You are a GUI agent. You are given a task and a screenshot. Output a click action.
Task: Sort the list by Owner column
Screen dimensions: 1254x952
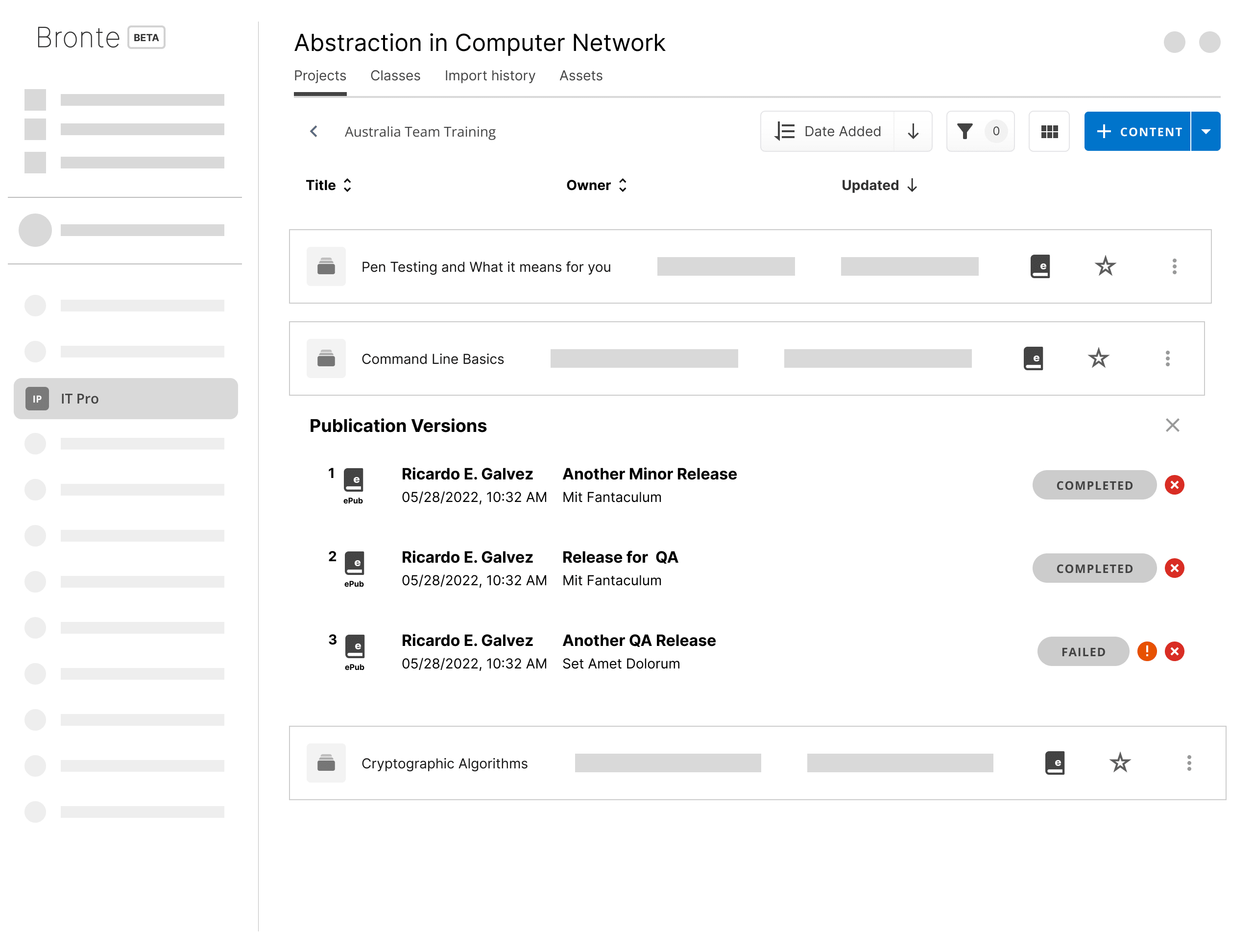596,185
